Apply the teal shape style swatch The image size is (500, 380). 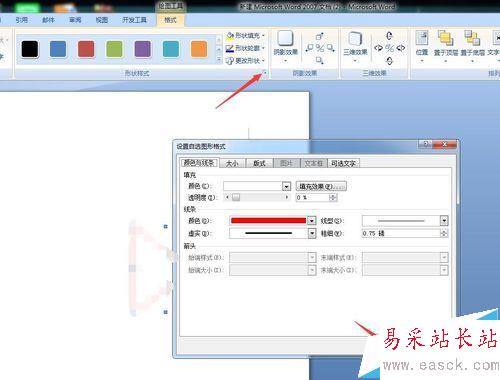171,49
